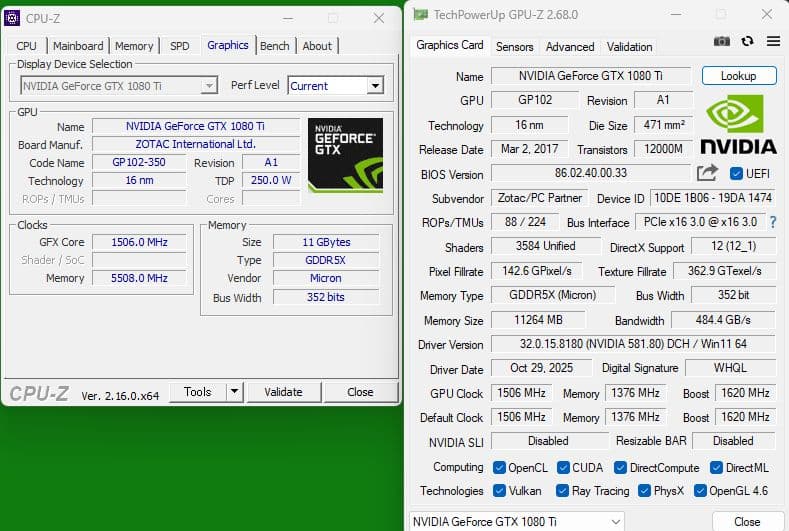Click the GP102-350 code name value
789x531 pixels.
point(139,162)
